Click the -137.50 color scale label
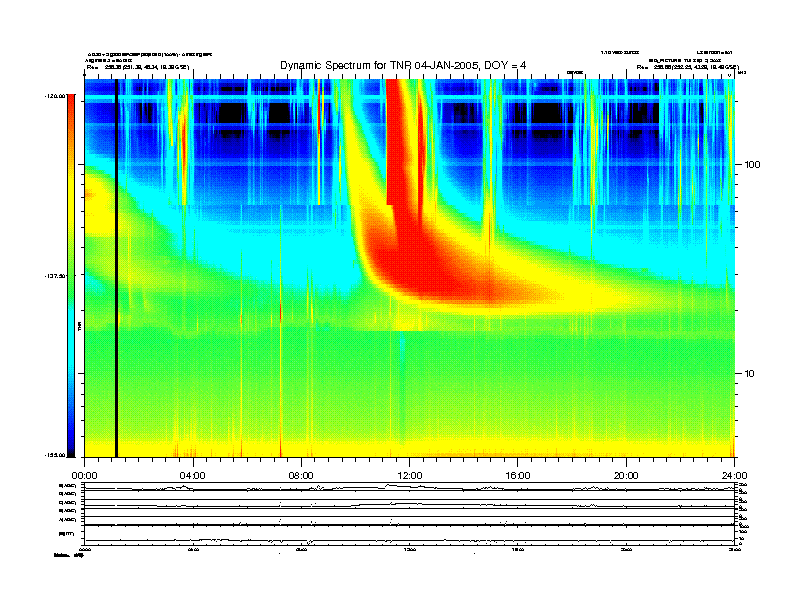This screenshot has width=792, height=612. [x=55, y=276]
